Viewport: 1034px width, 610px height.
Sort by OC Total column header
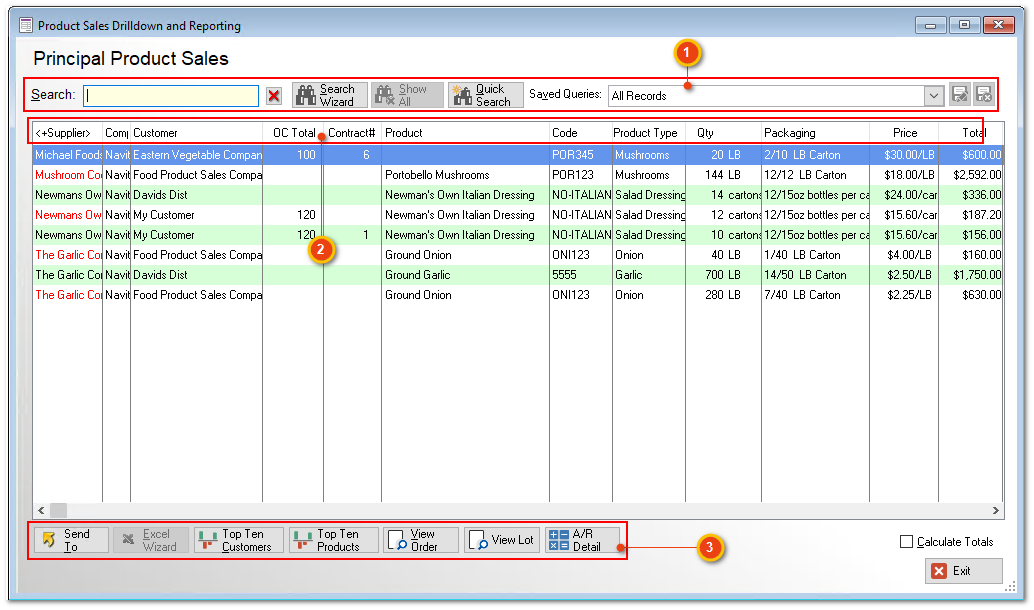point(293,133)
